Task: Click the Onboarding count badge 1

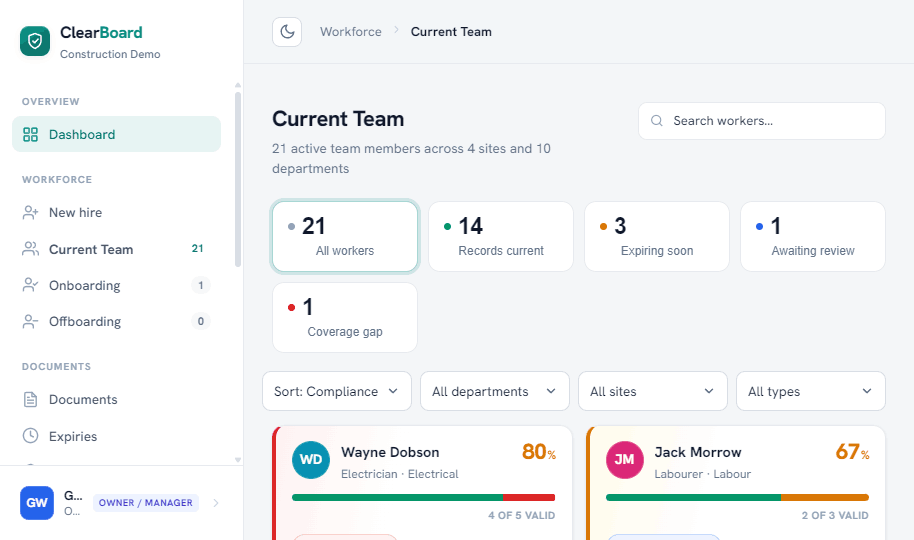Action: (x=201, y=285)
